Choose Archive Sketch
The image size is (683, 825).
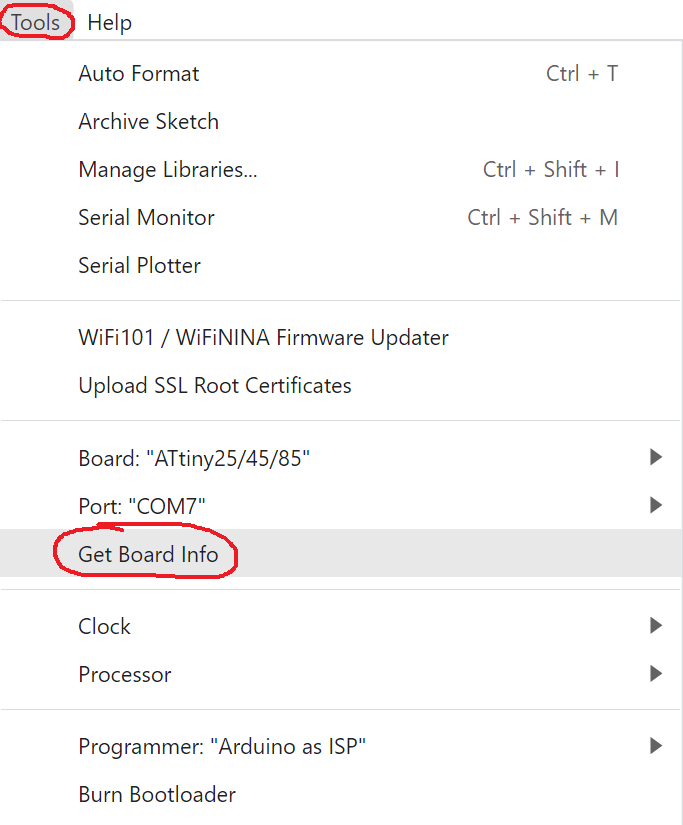148,122
